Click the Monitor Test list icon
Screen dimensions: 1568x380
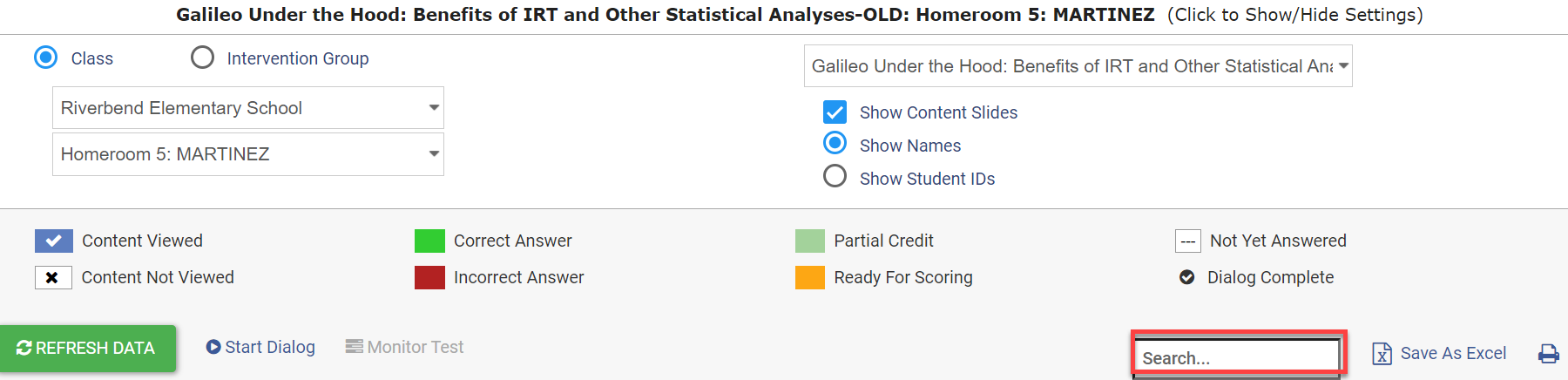pos(354,347)
